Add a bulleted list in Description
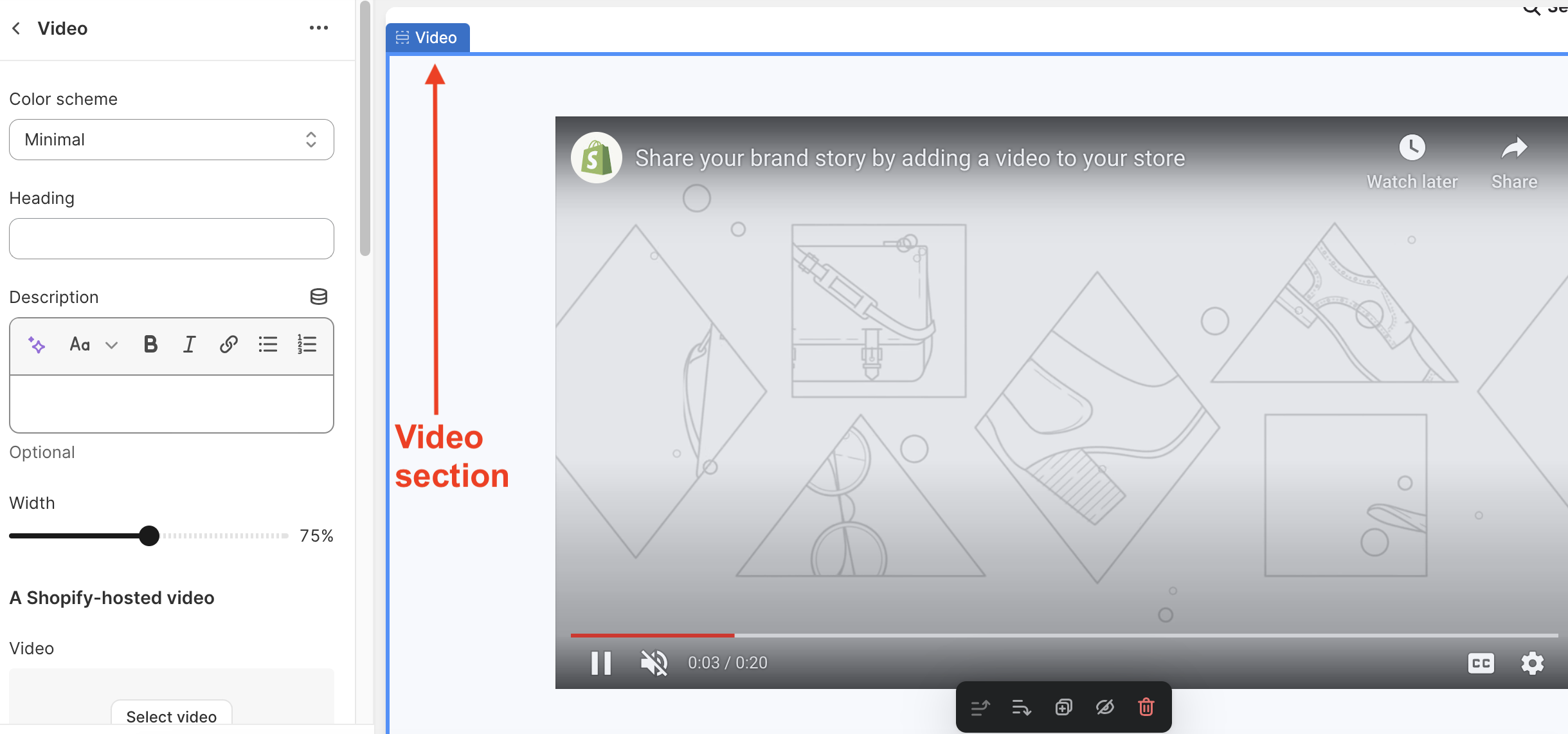Screen dimensions: 1568x734 coord(268,345)
